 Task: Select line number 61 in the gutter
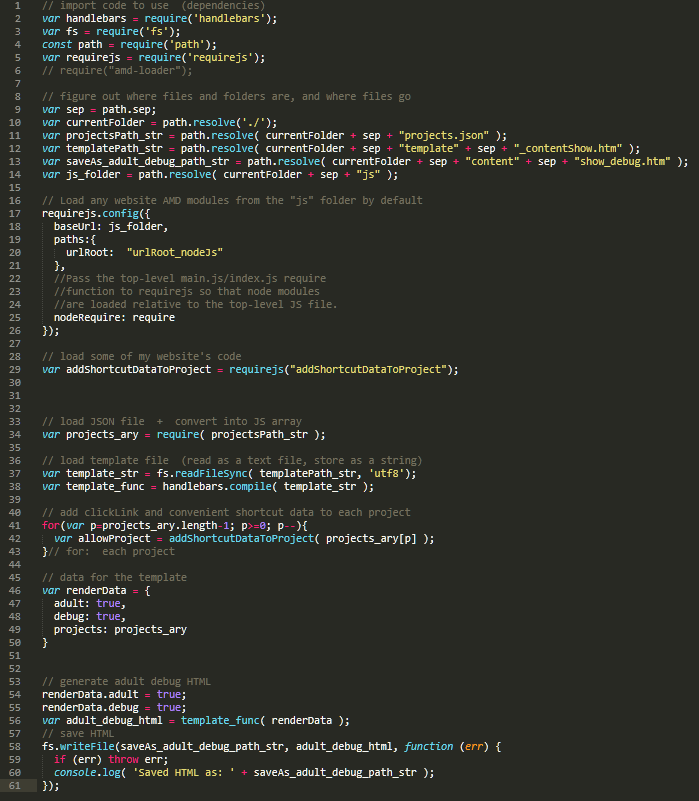click(x=15, y=785)
